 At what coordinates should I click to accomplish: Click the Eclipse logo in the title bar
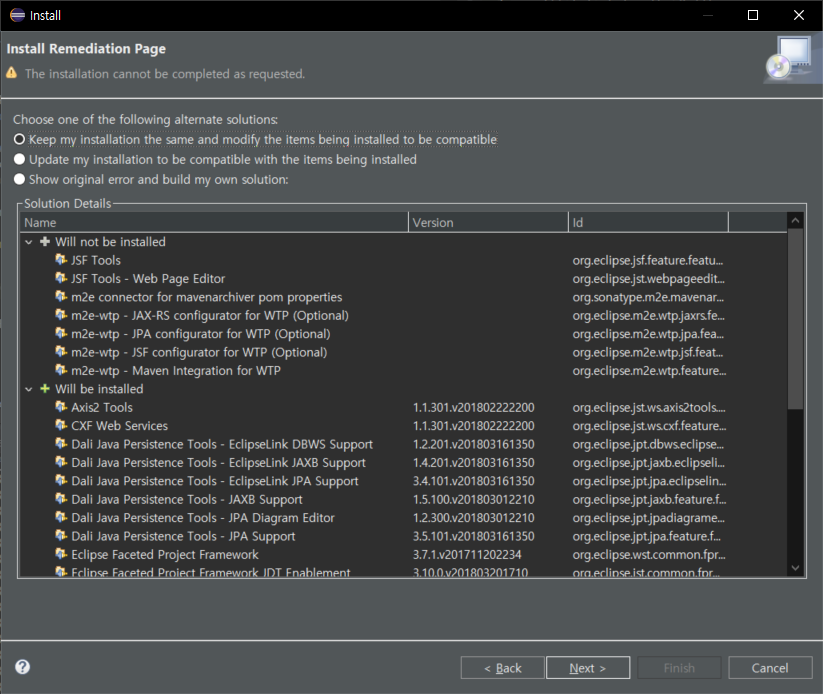point(17,15)
